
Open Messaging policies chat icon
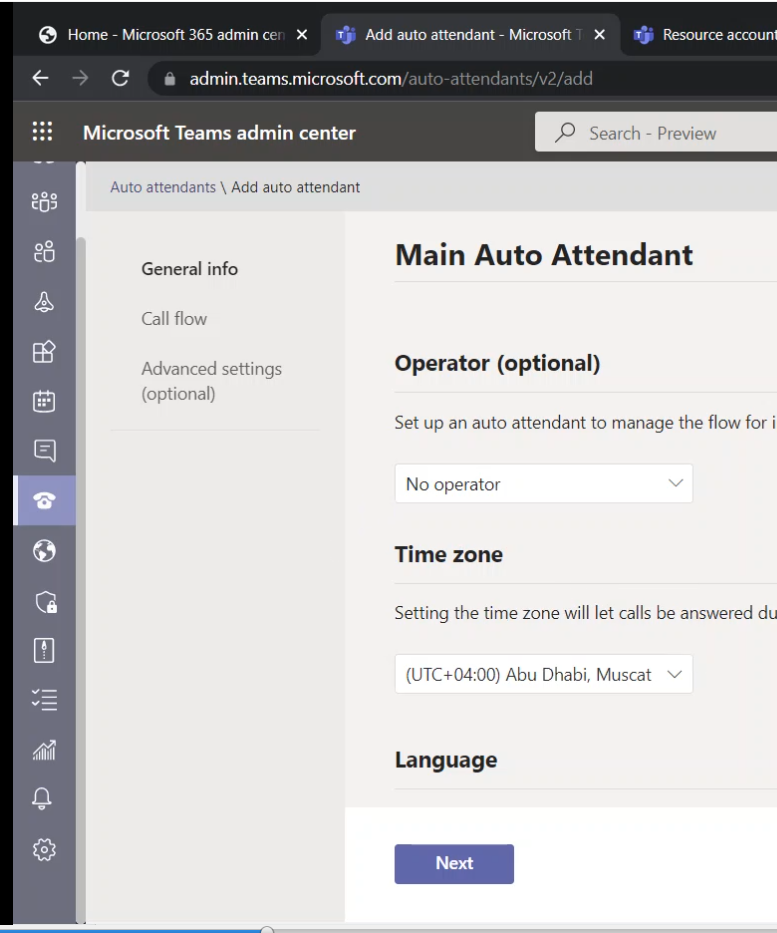tap(44, 451)
